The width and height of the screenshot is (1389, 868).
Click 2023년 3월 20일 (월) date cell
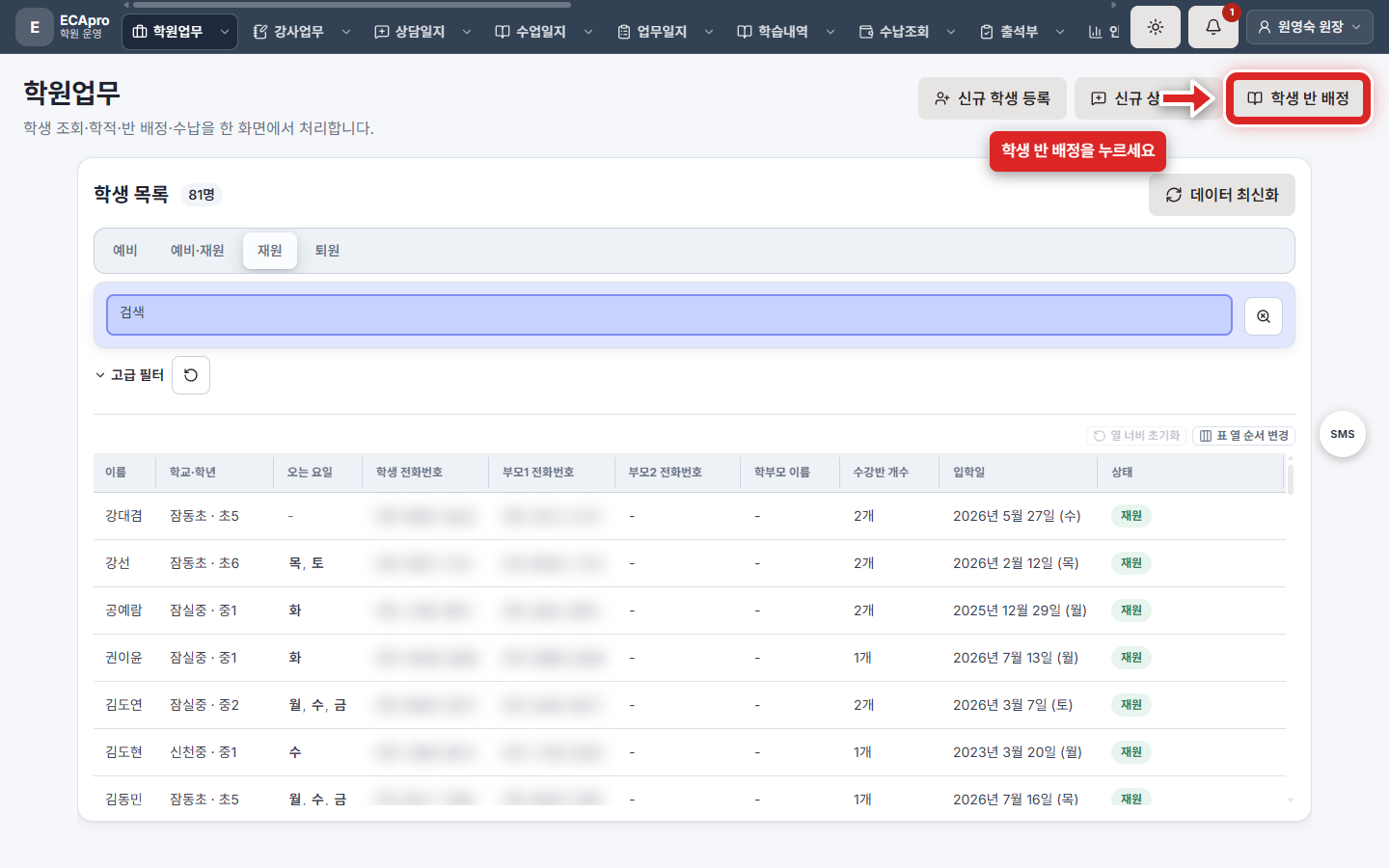pos(1018,752)
